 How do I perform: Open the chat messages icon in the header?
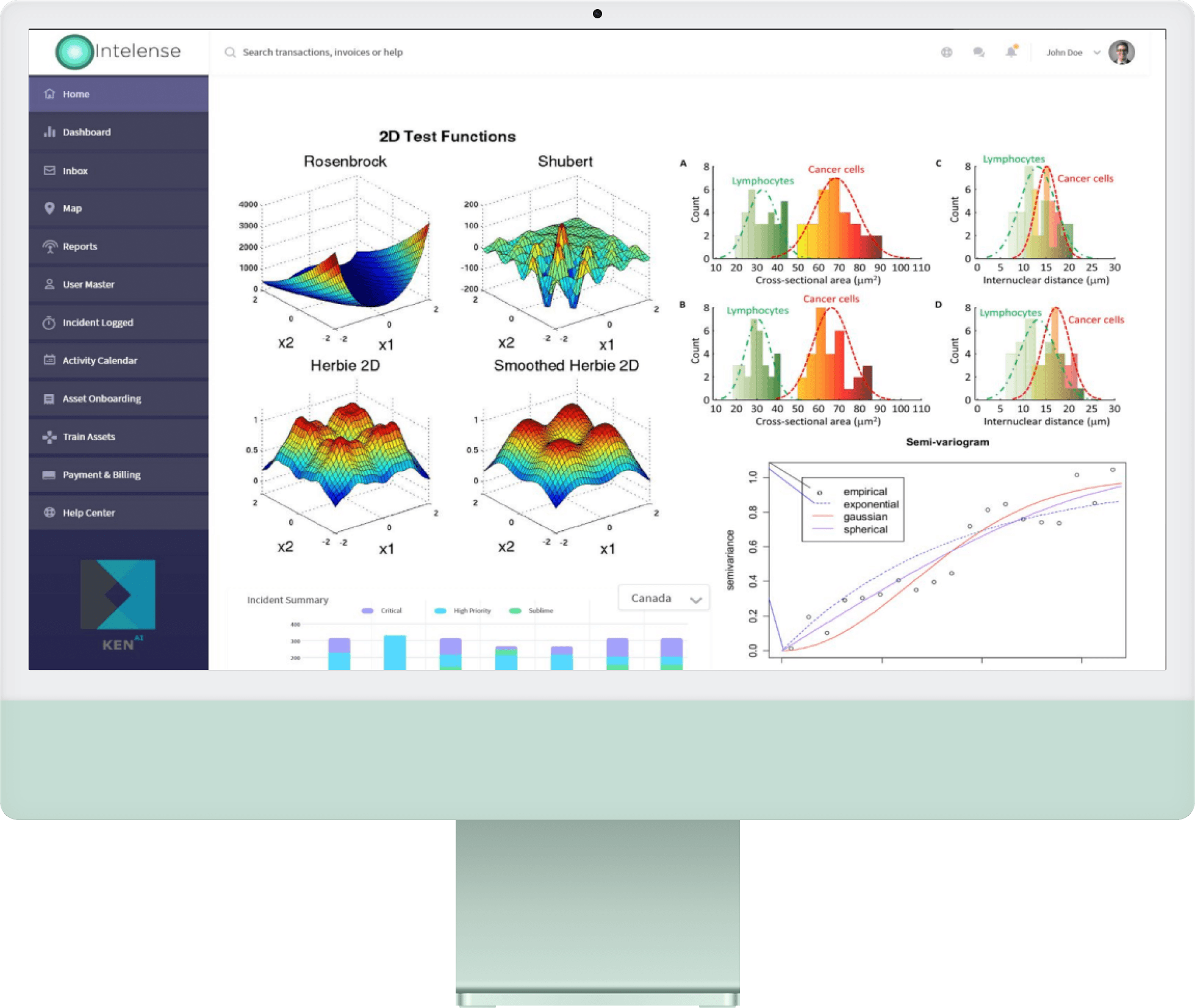(x=979, y=52)
